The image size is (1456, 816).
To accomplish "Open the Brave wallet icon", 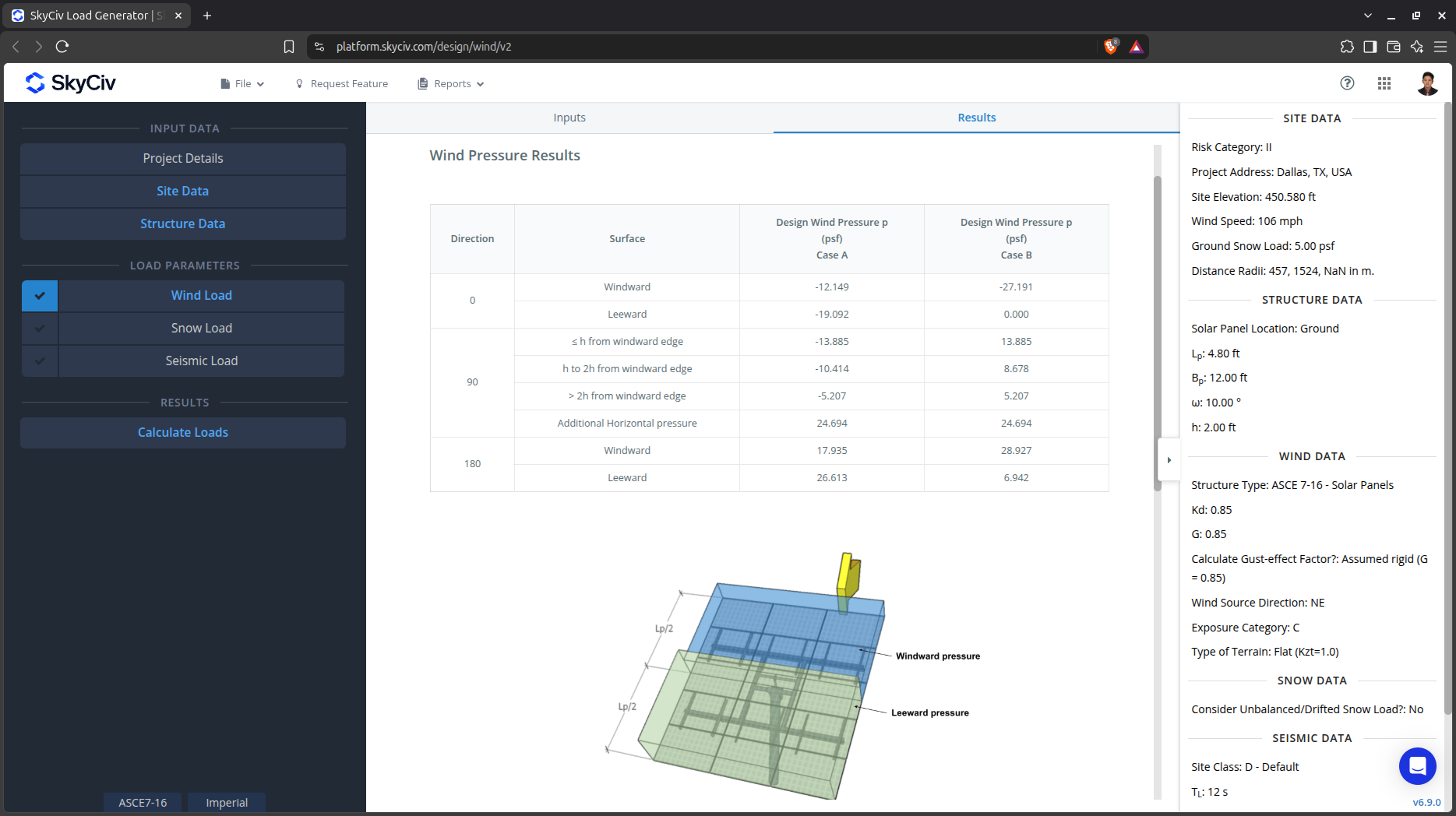I will point(1394,47).
